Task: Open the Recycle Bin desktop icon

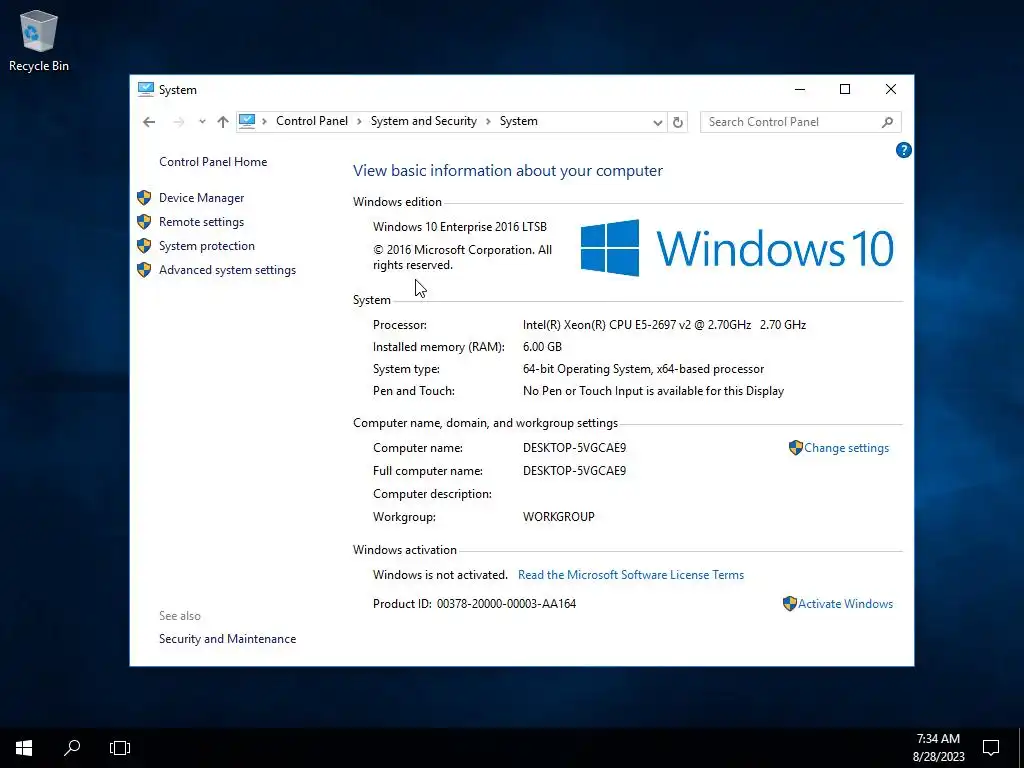Action: [x=39, y=40]
